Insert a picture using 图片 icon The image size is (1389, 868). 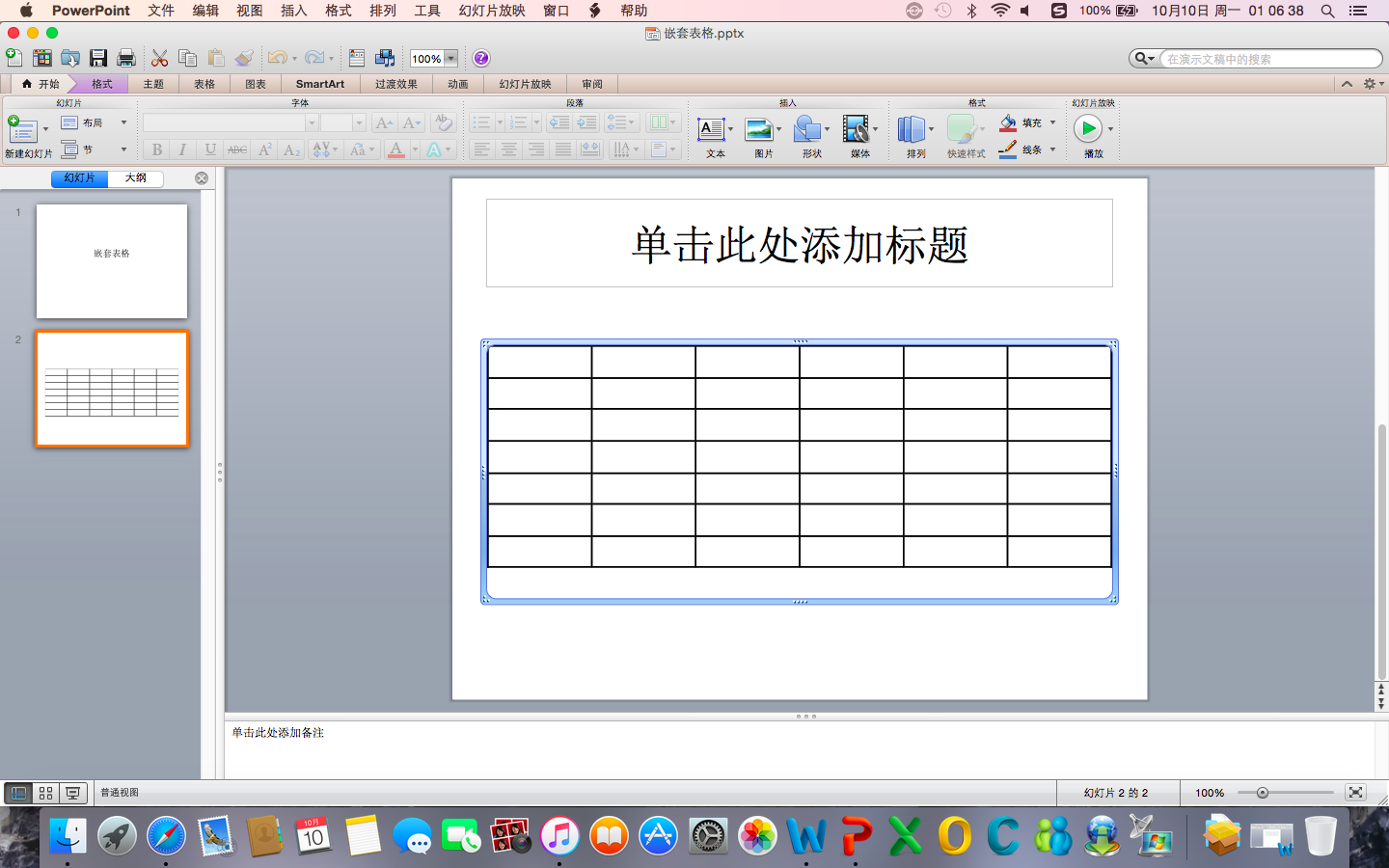(759, 128)
